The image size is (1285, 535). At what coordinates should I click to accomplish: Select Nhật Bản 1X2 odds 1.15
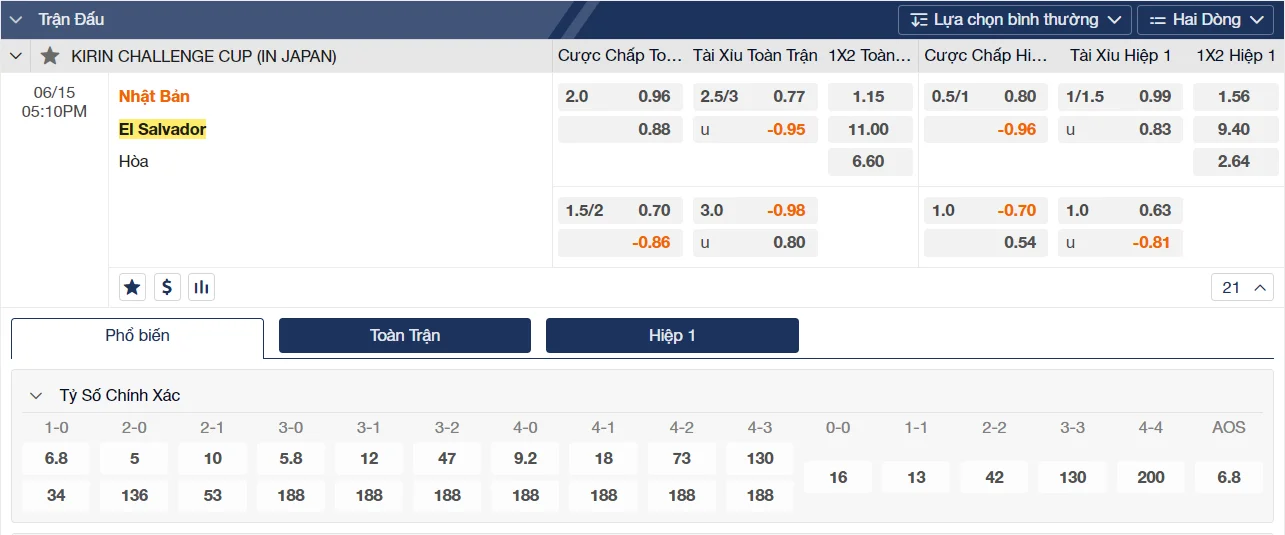[869, 97]
